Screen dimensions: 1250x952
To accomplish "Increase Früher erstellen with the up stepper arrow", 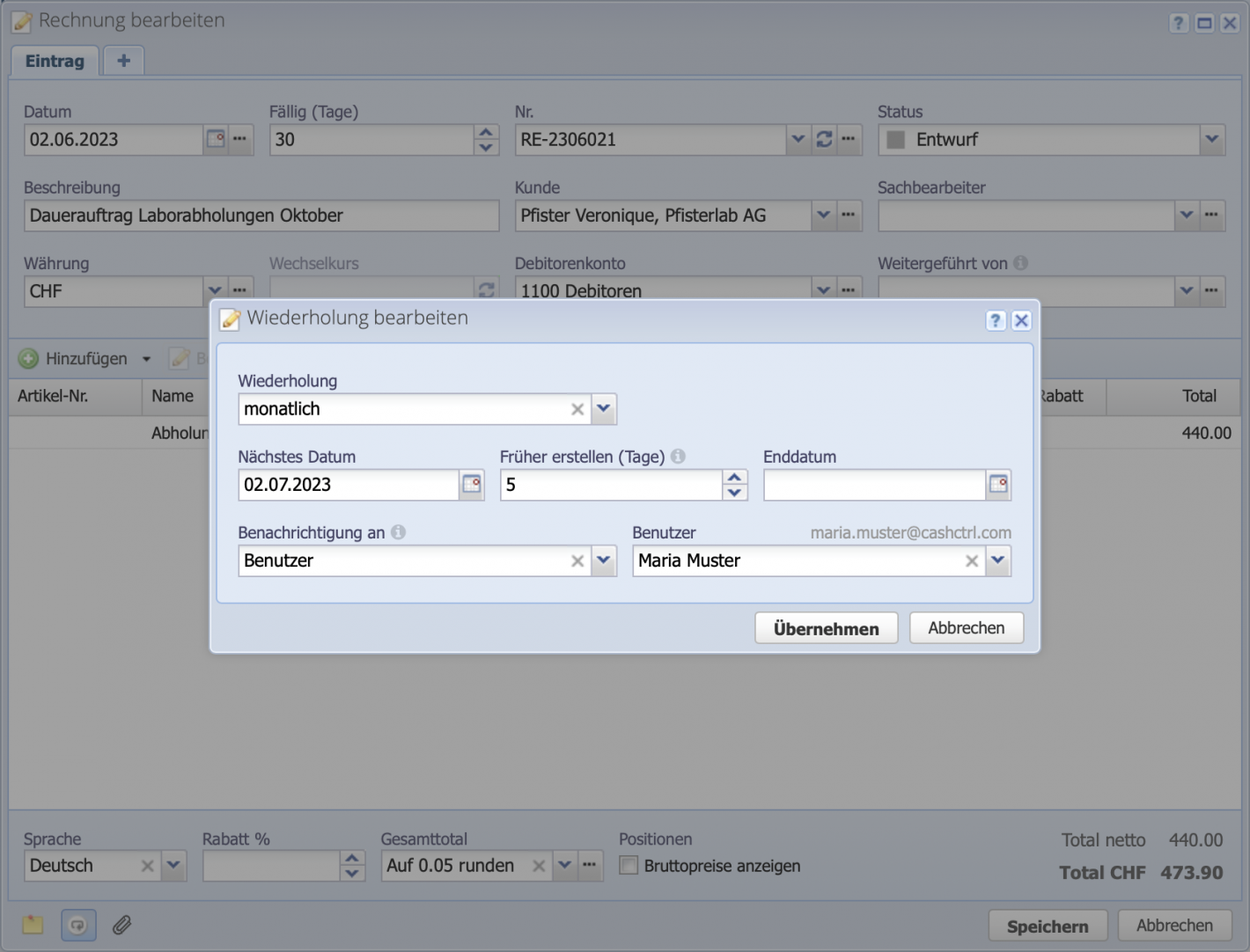I will tap(734, 478).
